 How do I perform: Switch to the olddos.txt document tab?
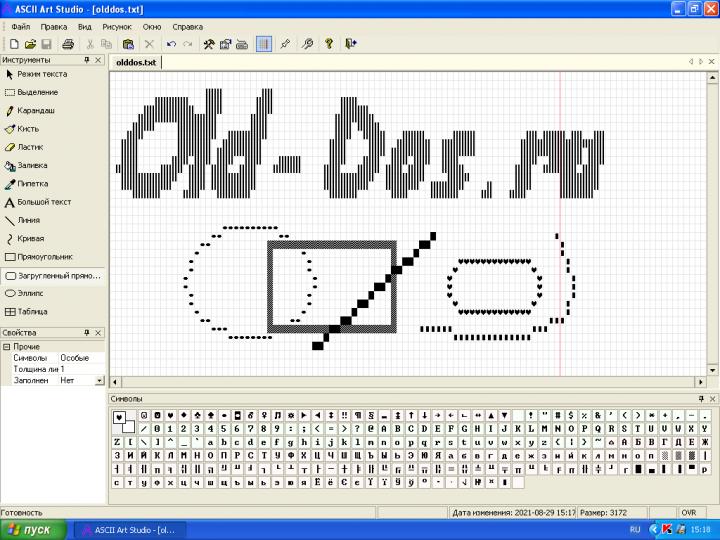pyautogui.click(x=136, y=62)
